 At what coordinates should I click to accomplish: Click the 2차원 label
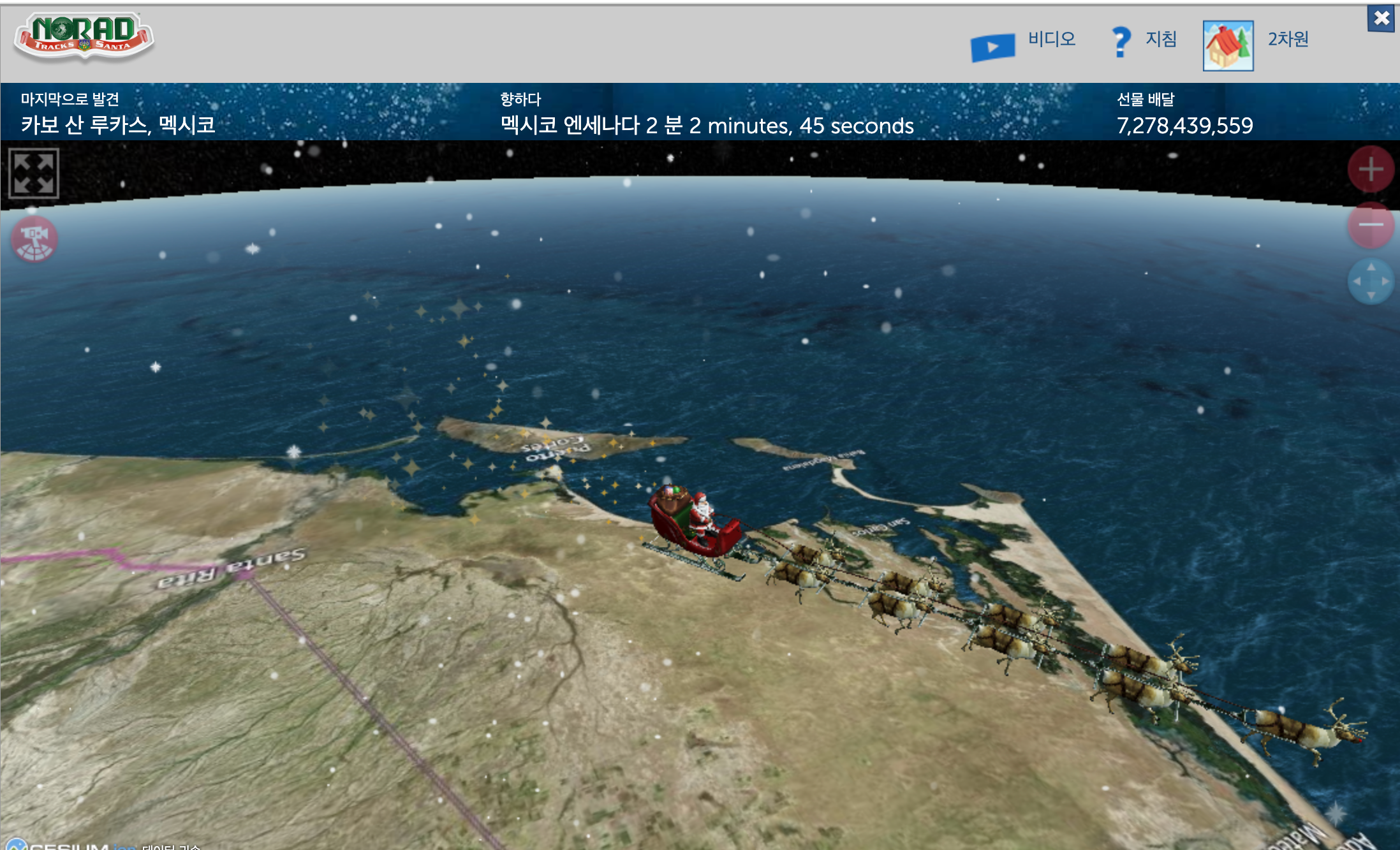point(1288,40)
